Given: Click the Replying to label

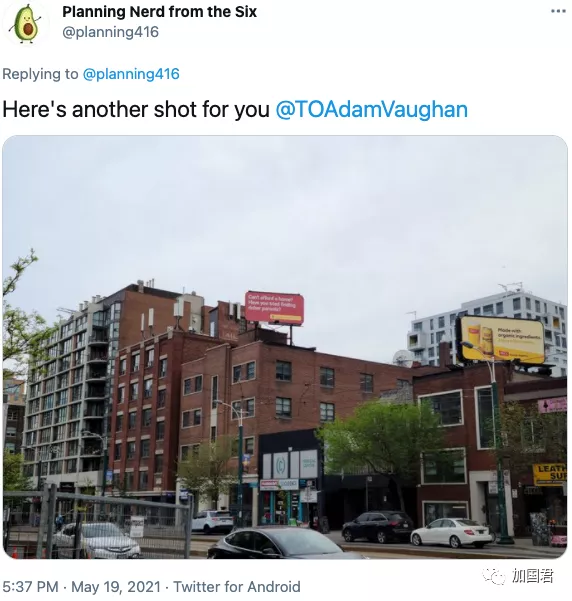Looking at the screenshot, I should [40, 74].
